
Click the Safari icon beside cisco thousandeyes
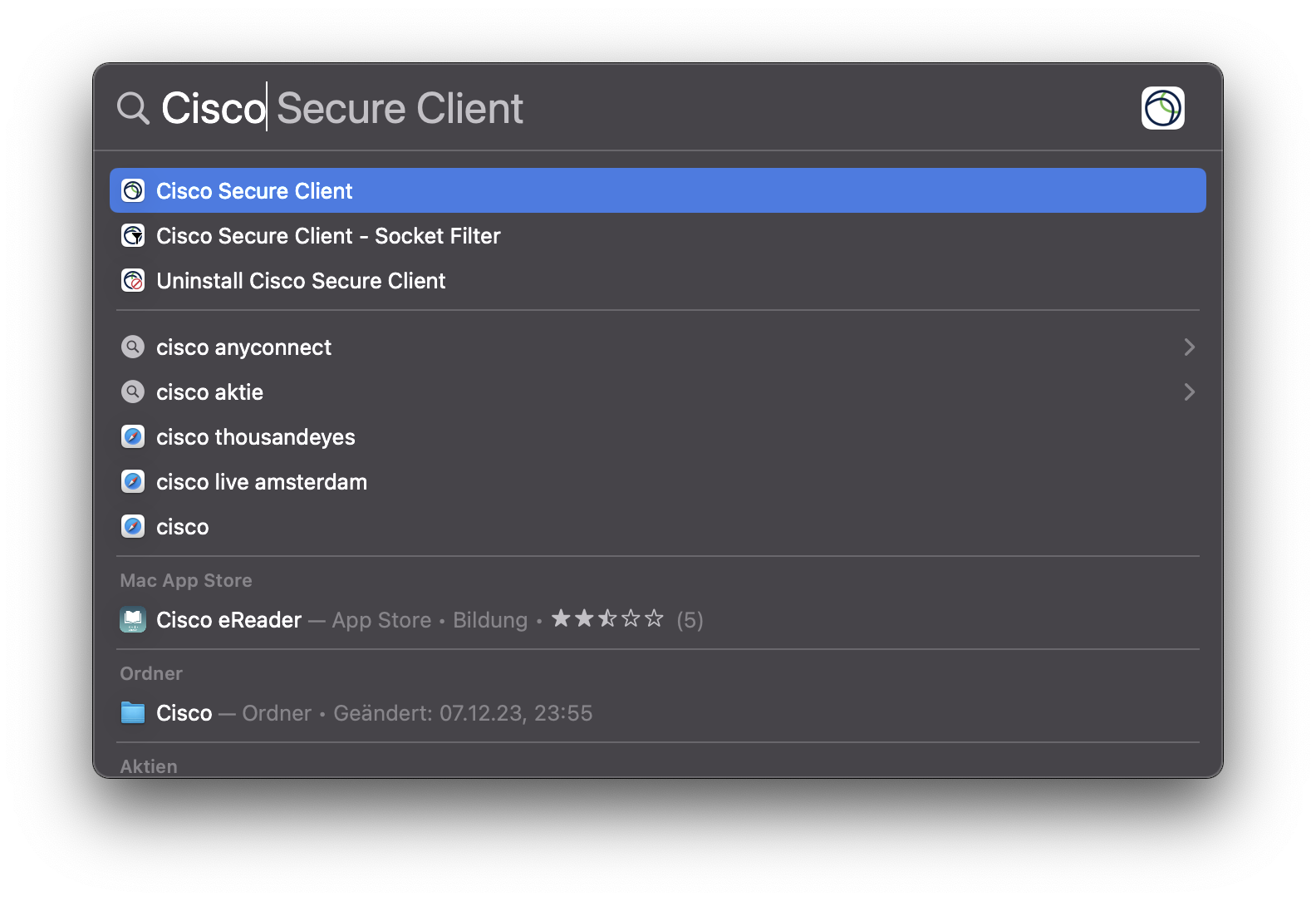pyautogui.click(x=133, y=437)
